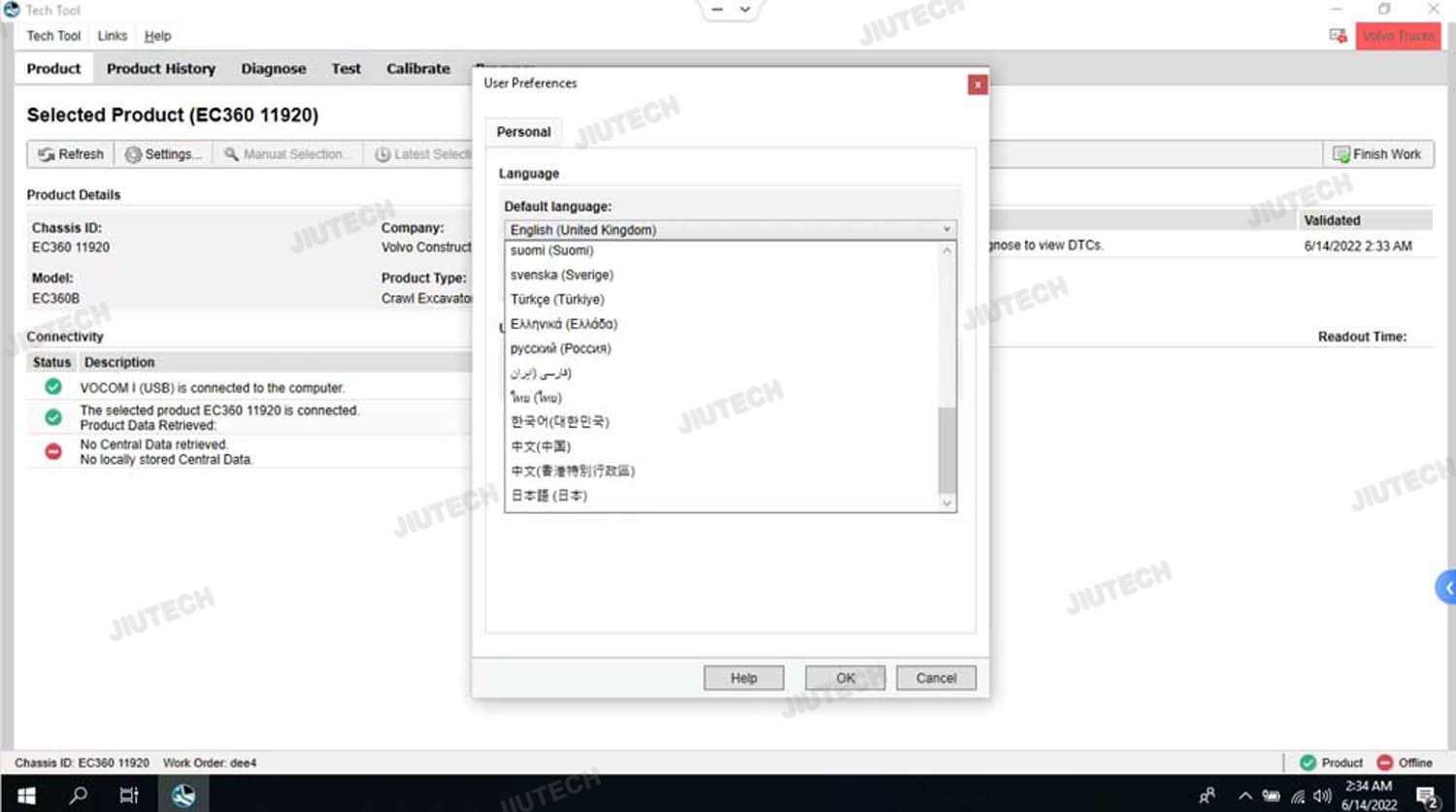Cancel the User Preferences dialog
The width and height of the screenshot is (1456, 812).
[936, 678]
